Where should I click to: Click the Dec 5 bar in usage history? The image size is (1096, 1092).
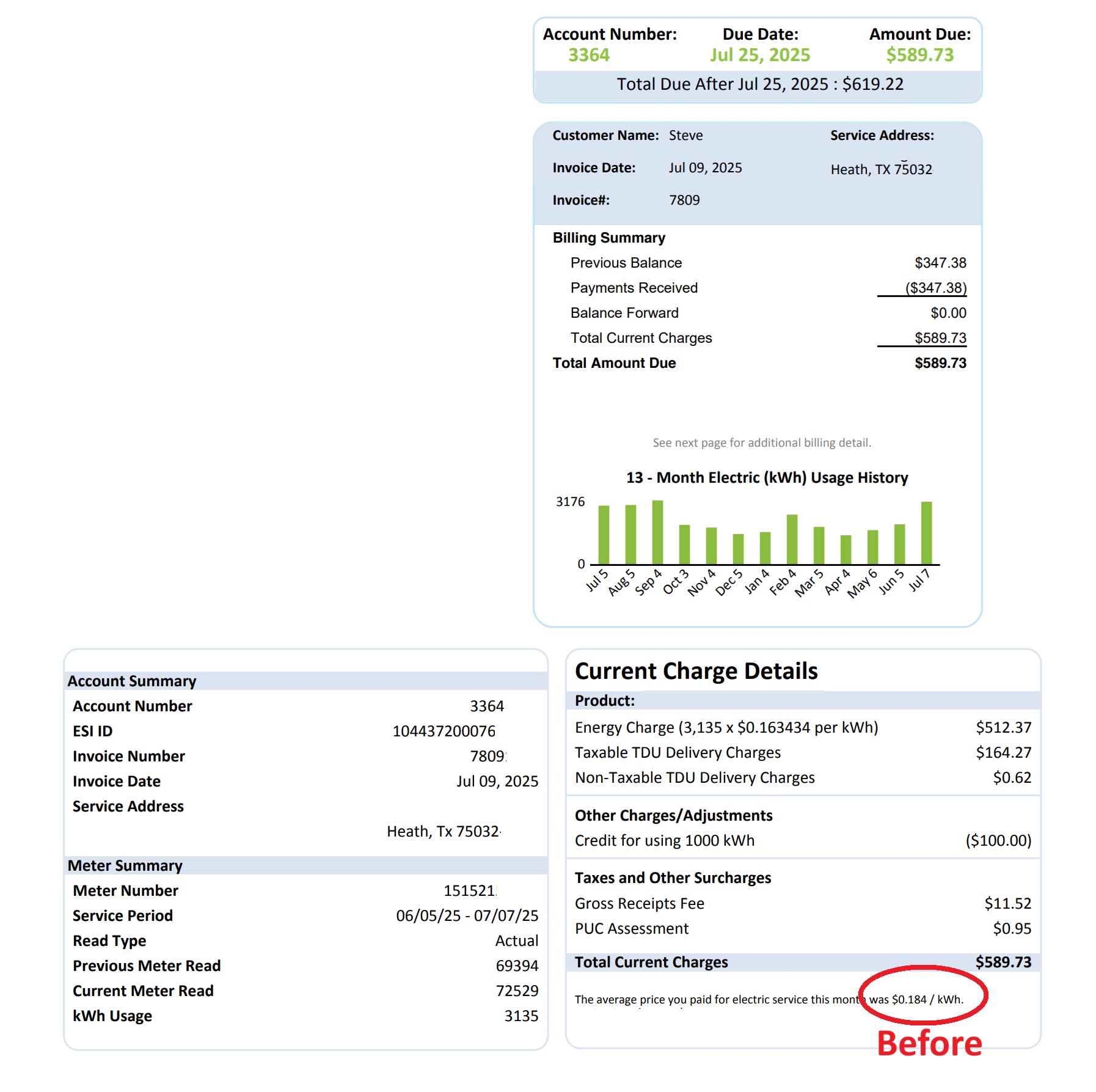[738, 549]
